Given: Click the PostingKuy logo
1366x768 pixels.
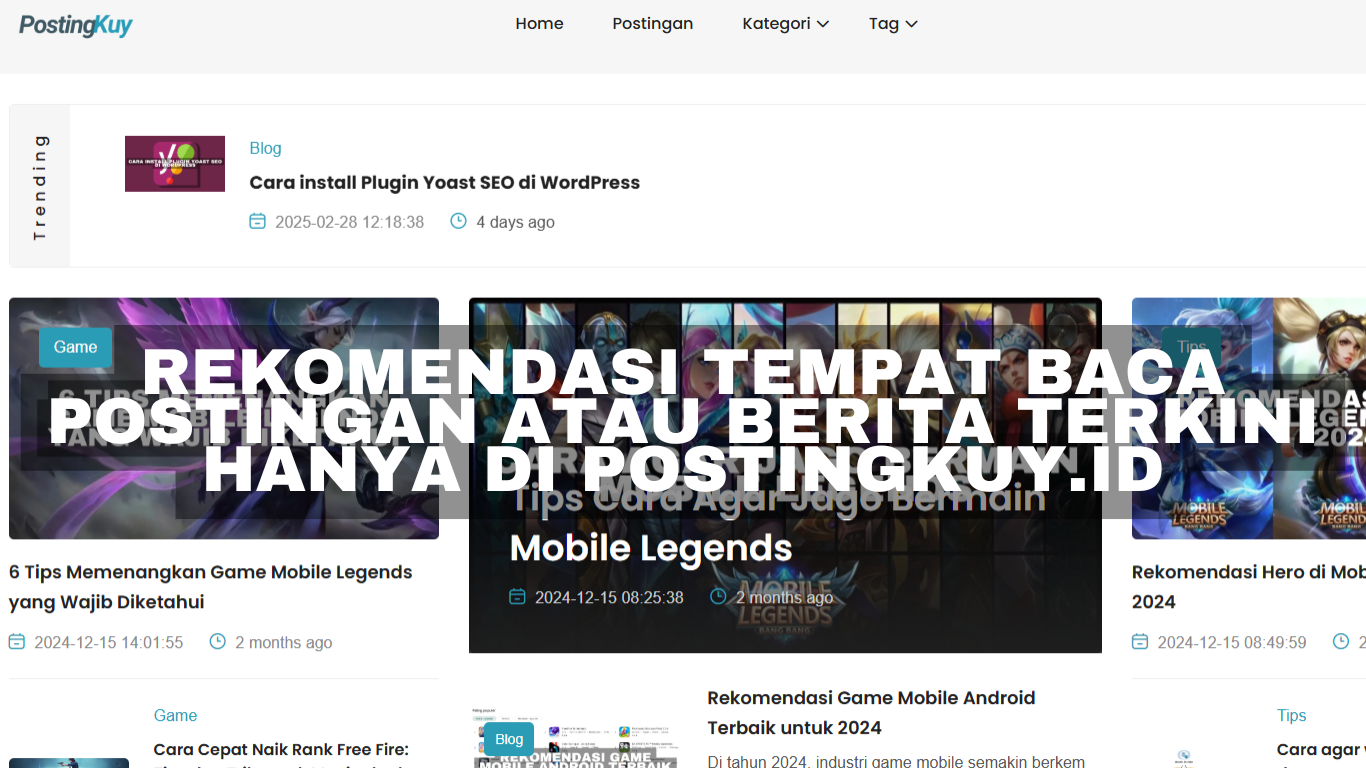Looking at the screenshot, I should tap(76, 25).
